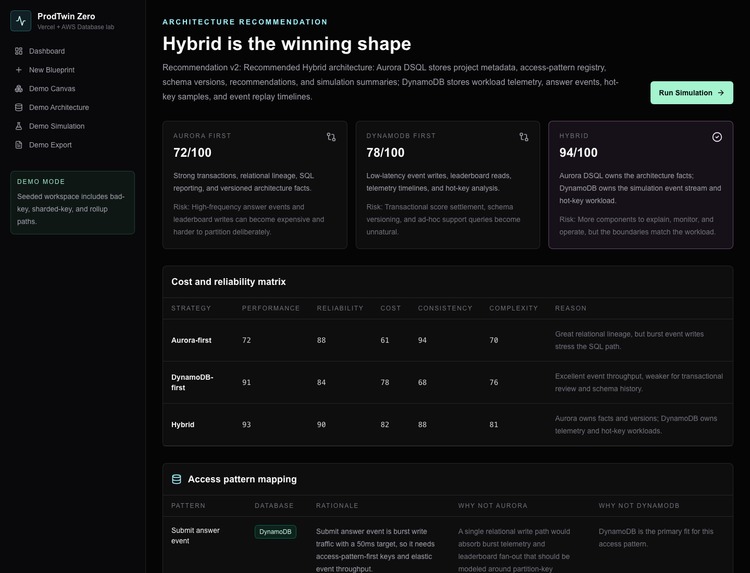This screenshot has height=573, width=750.
Task: Click the Demo Export file icon
Action: 19,145
